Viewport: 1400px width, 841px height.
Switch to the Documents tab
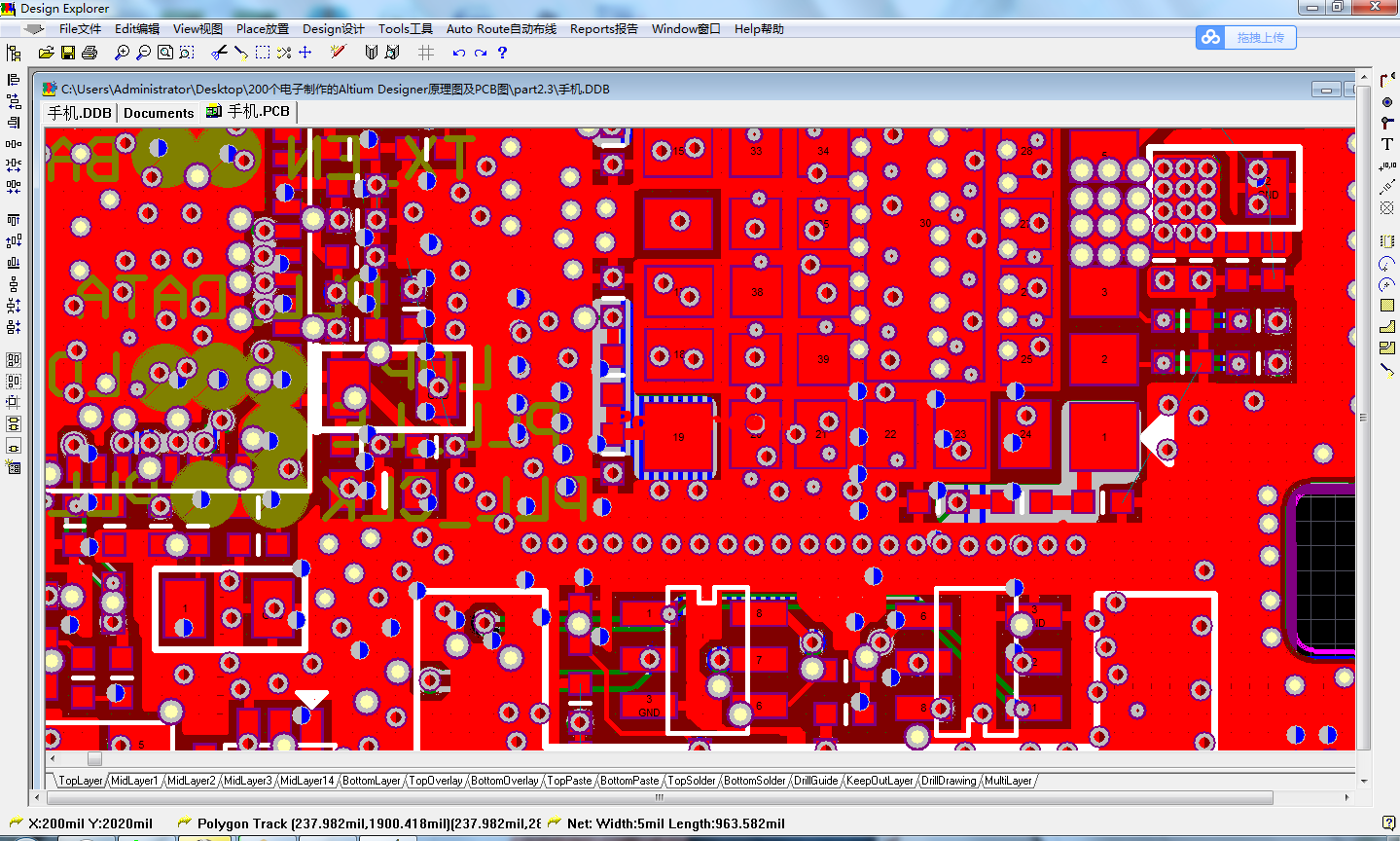click(x=159, y=113)
